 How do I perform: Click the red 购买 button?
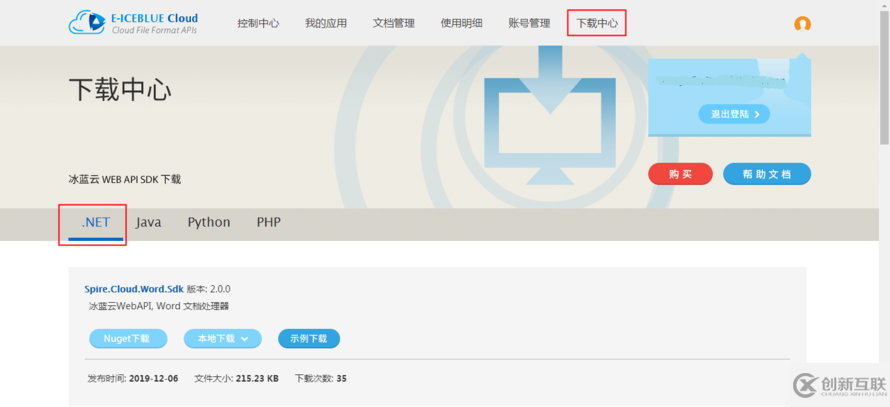tap(680, 174)
